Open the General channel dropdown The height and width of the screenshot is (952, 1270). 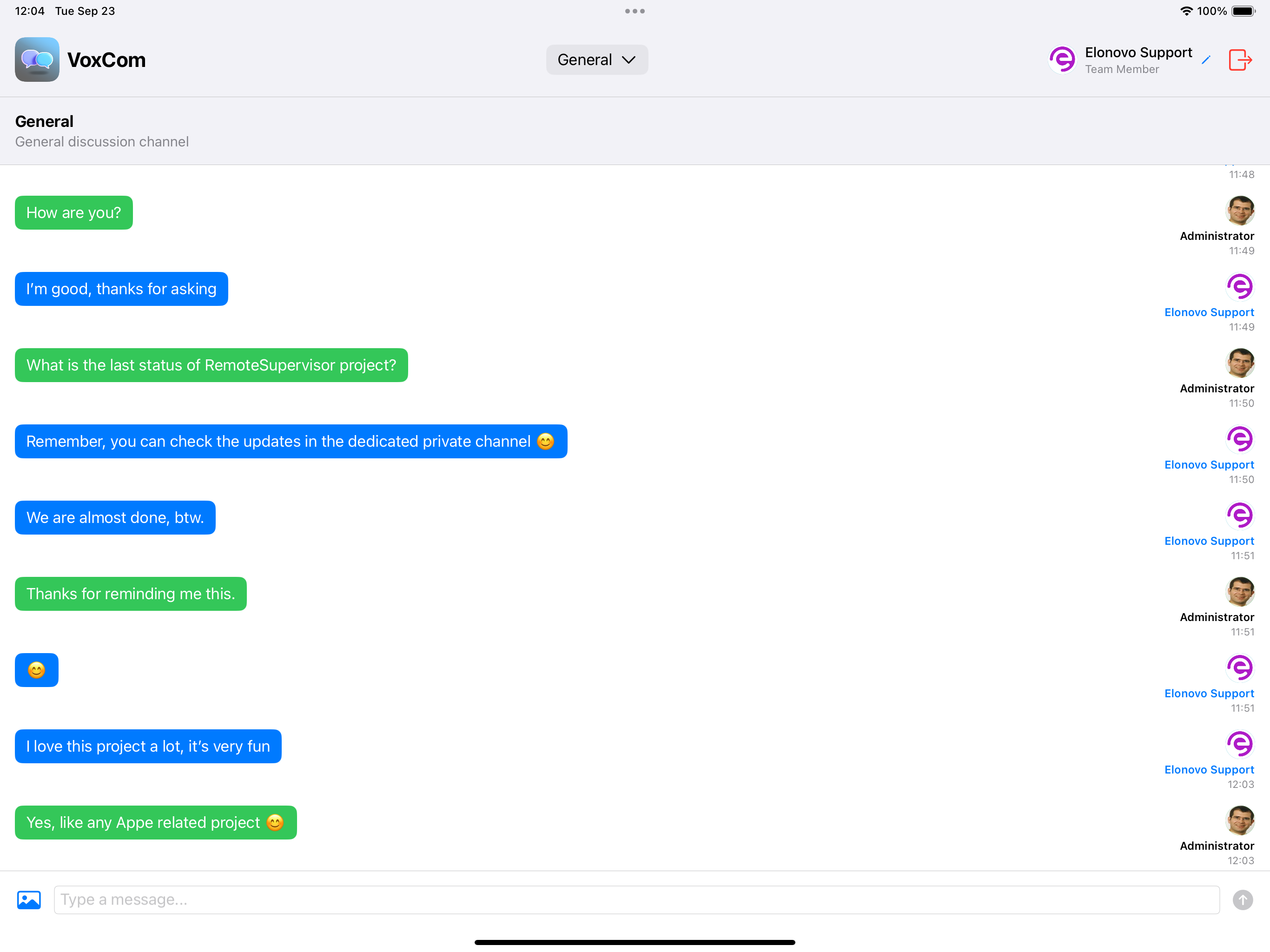tap(596, 59)
